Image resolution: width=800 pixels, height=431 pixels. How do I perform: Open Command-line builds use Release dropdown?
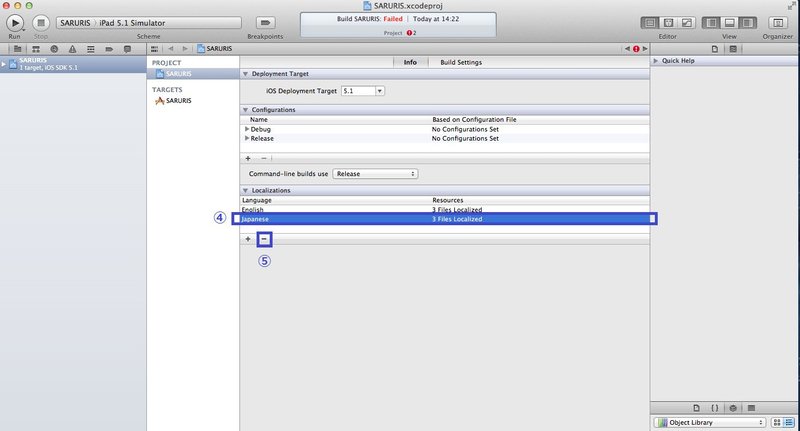(x=376, y=174)
